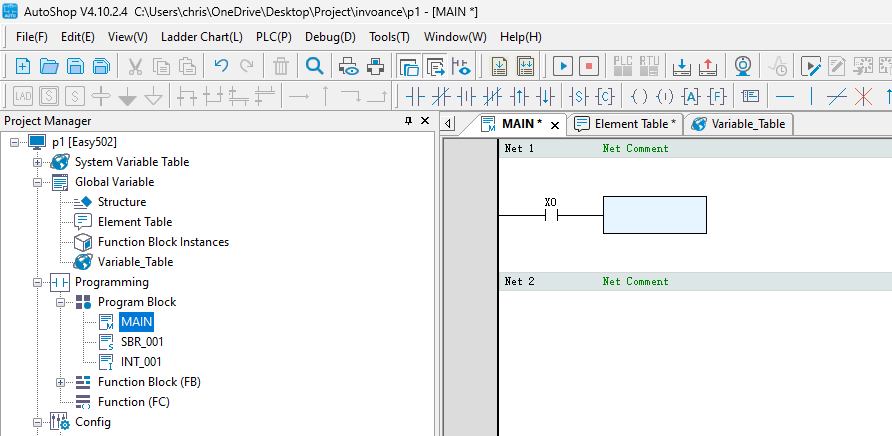The width and height of the screenshot is (892, 436).
Task: Select SBR_001 in program tree
Action: tap(142, 342)
